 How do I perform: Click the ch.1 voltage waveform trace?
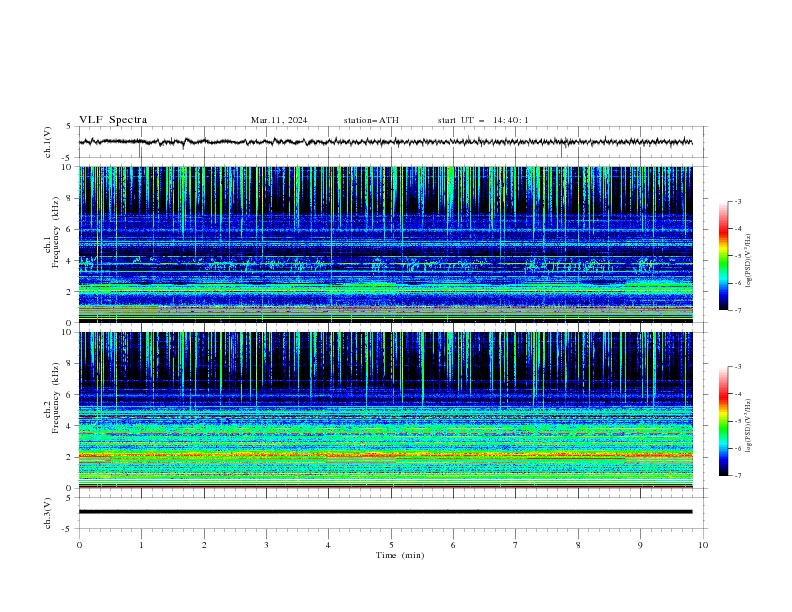pos(385,142)
